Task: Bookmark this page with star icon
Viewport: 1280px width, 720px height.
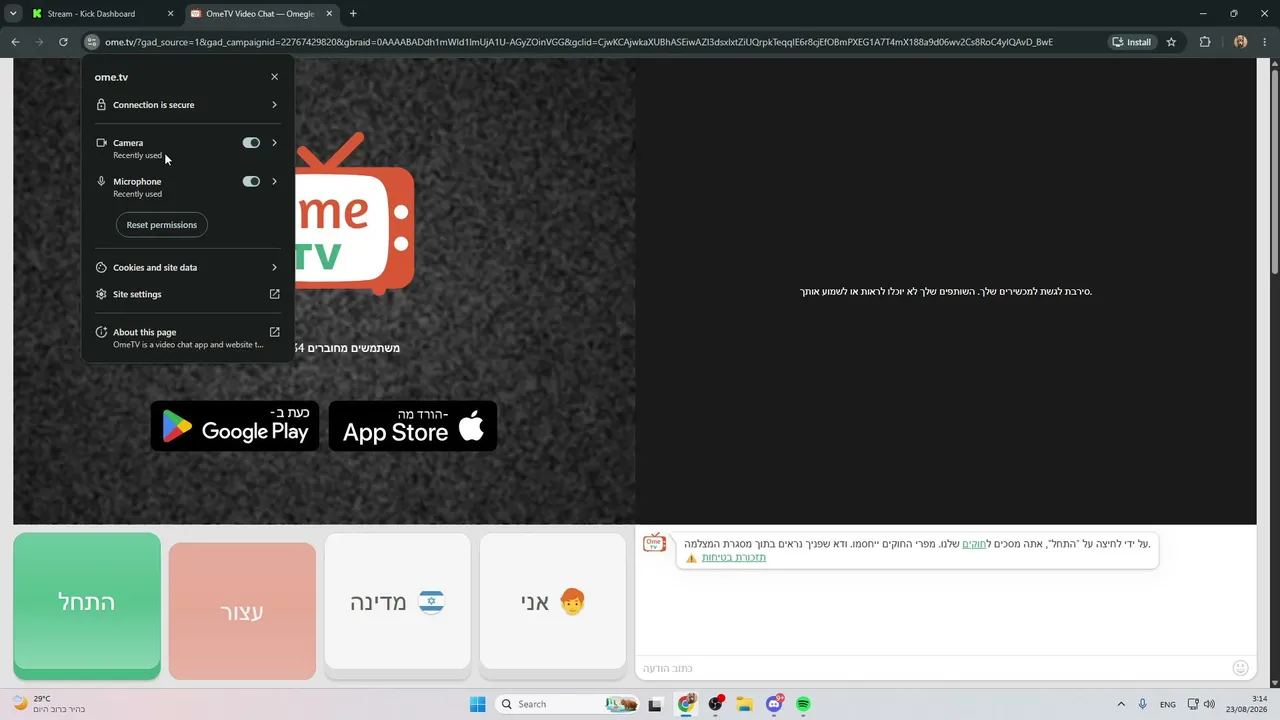Action: 1171,42
